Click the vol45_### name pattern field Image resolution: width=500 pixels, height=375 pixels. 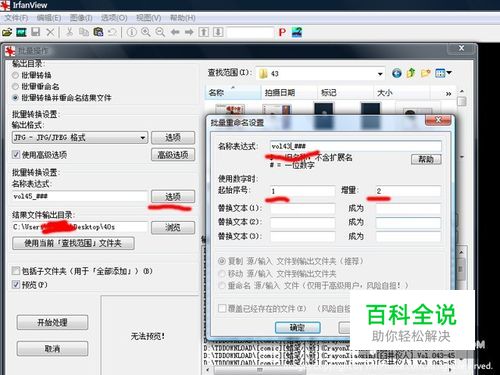point(80,196)
